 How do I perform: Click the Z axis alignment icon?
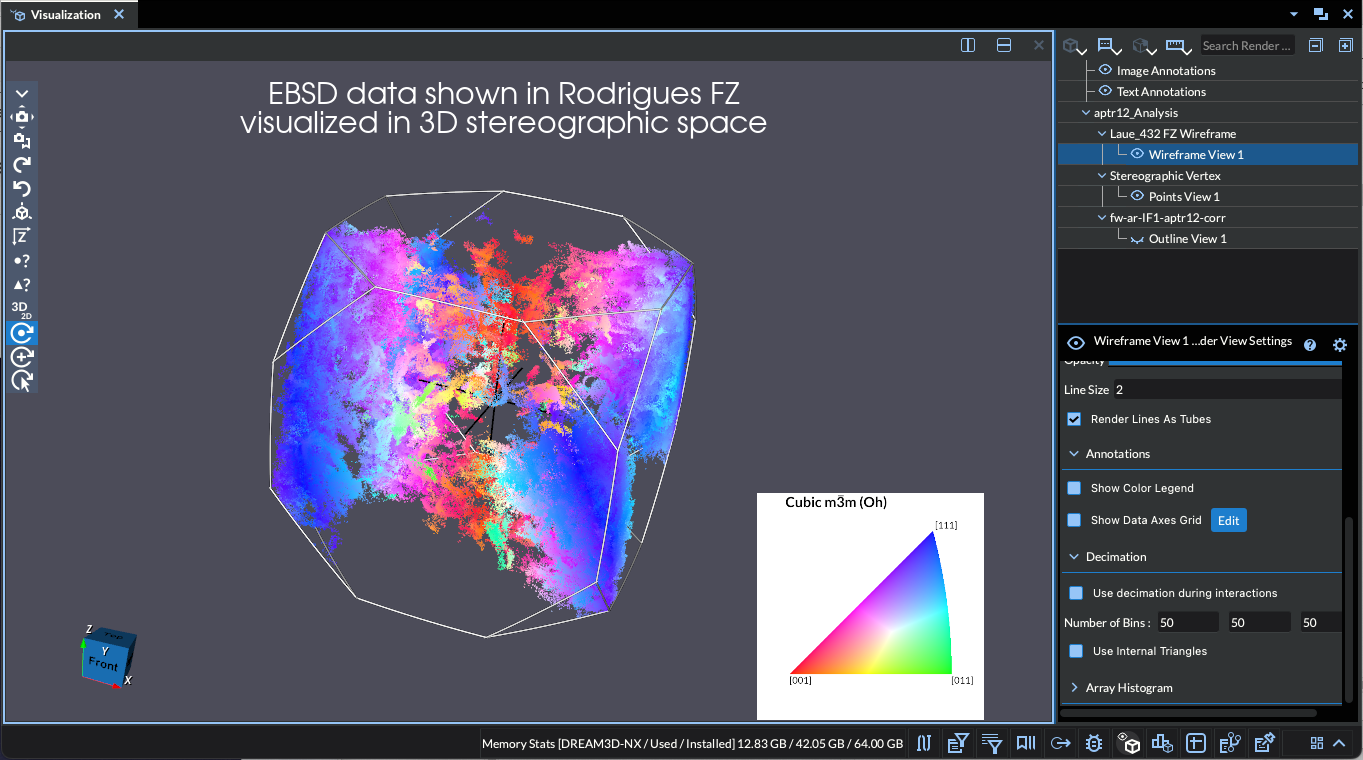click(21, 237)
